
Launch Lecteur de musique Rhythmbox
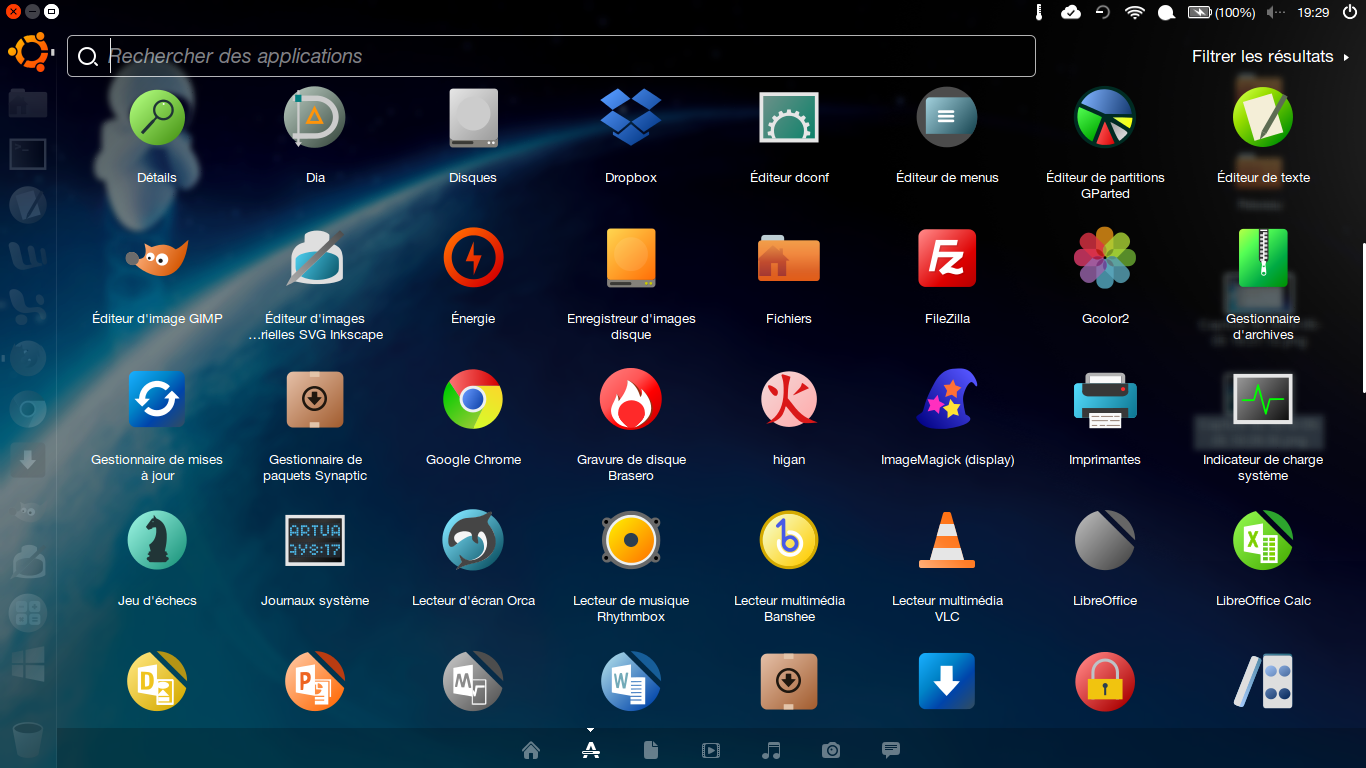[x=630, y=540]
